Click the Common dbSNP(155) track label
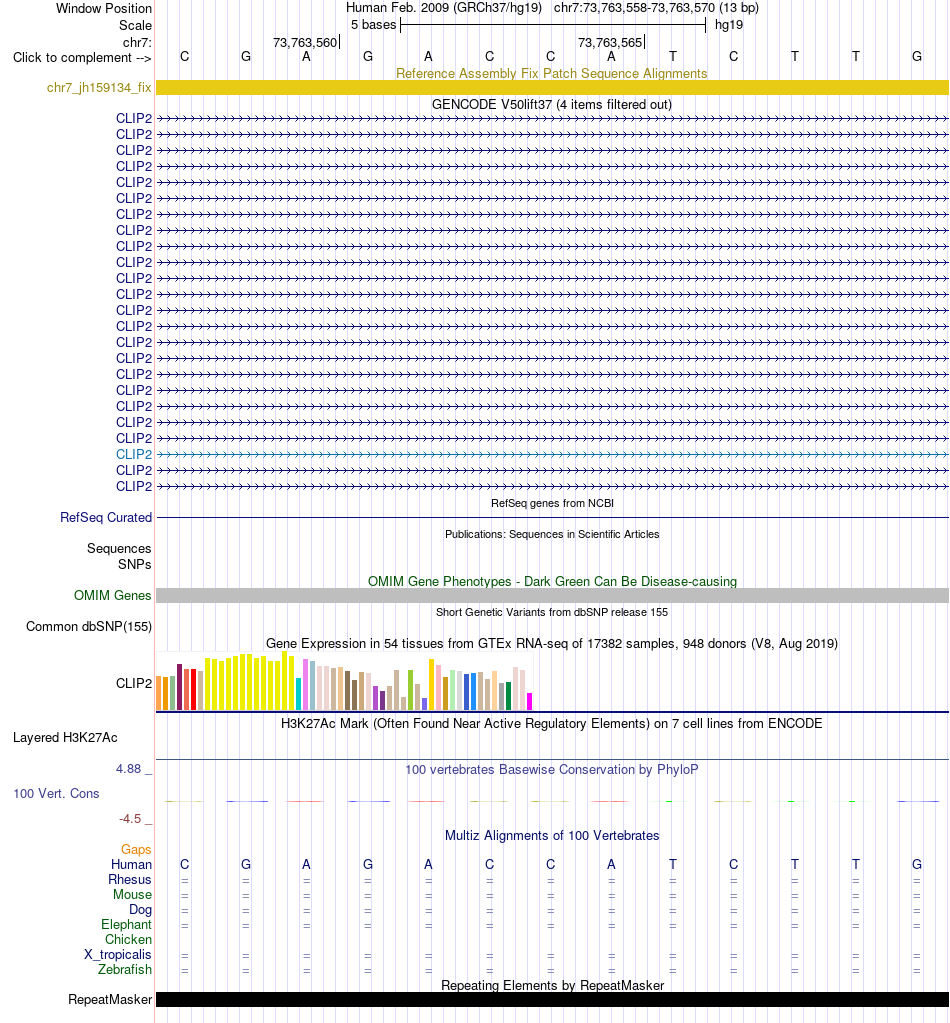This screenshot has height=1023, width=950. pyautogui.click(x=89, y=626)
